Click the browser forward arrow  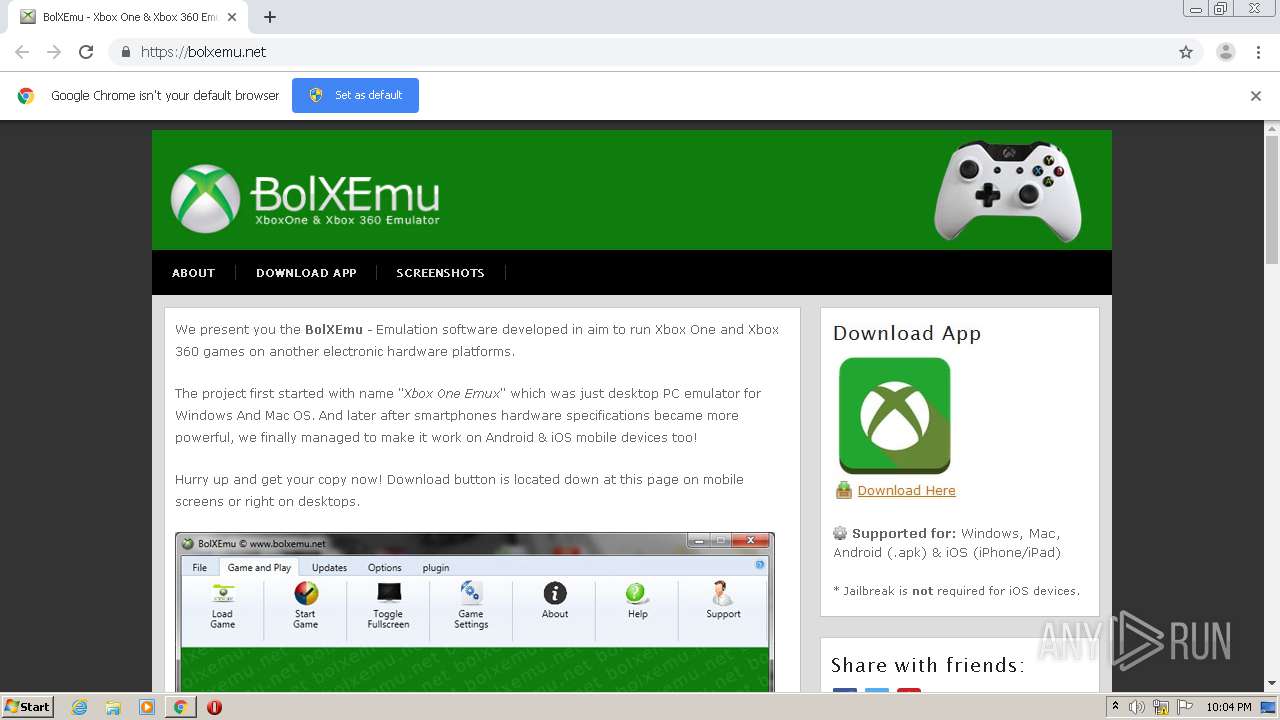click(54, 52)
